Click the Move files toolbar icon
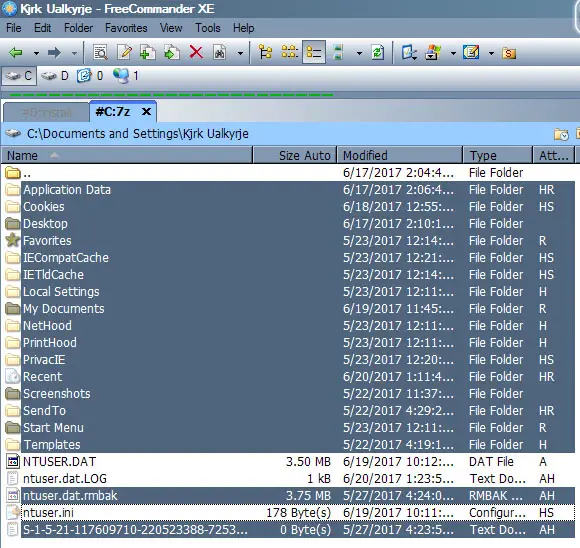This screenshot has width=580, height=548. click(x=172, y=53)
